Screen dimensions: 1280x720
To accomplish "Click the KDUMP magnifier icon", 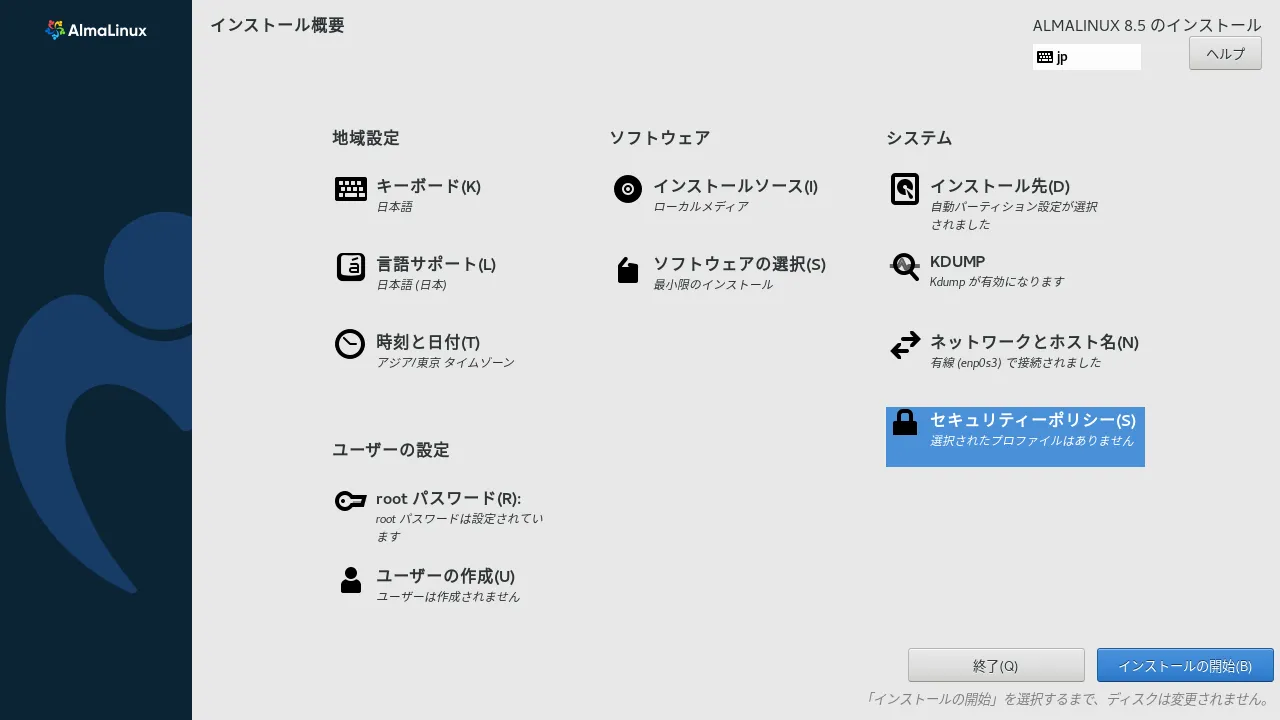I will point(904,267).
